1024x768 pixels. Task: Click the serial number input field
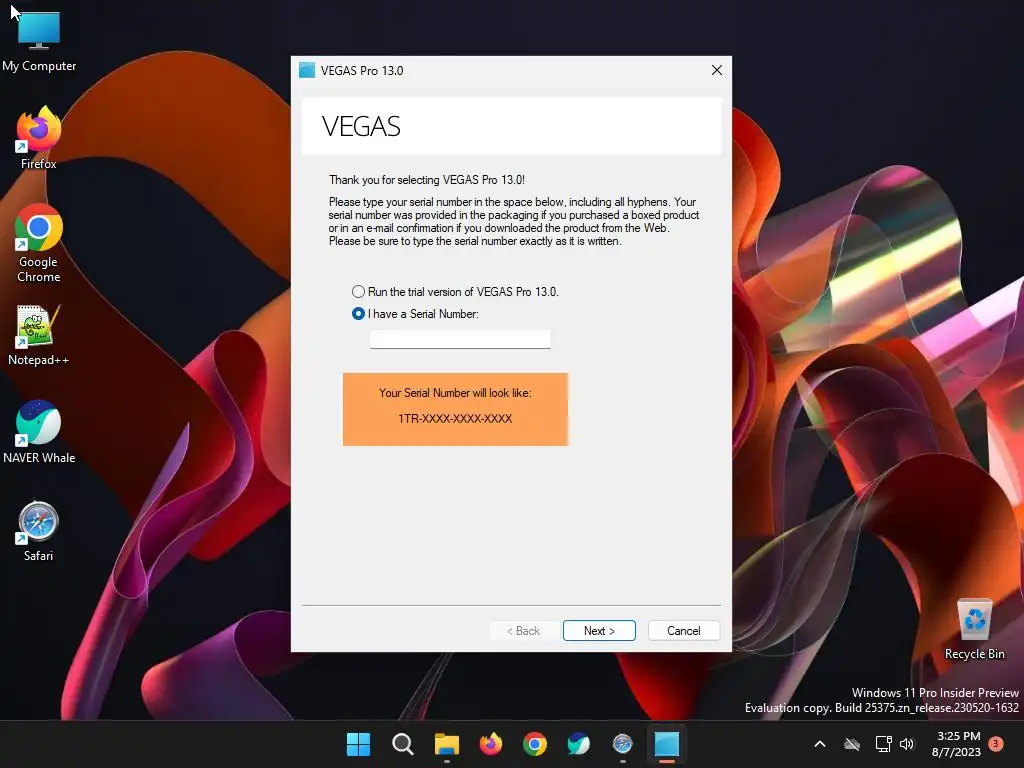tap(460, 339)
